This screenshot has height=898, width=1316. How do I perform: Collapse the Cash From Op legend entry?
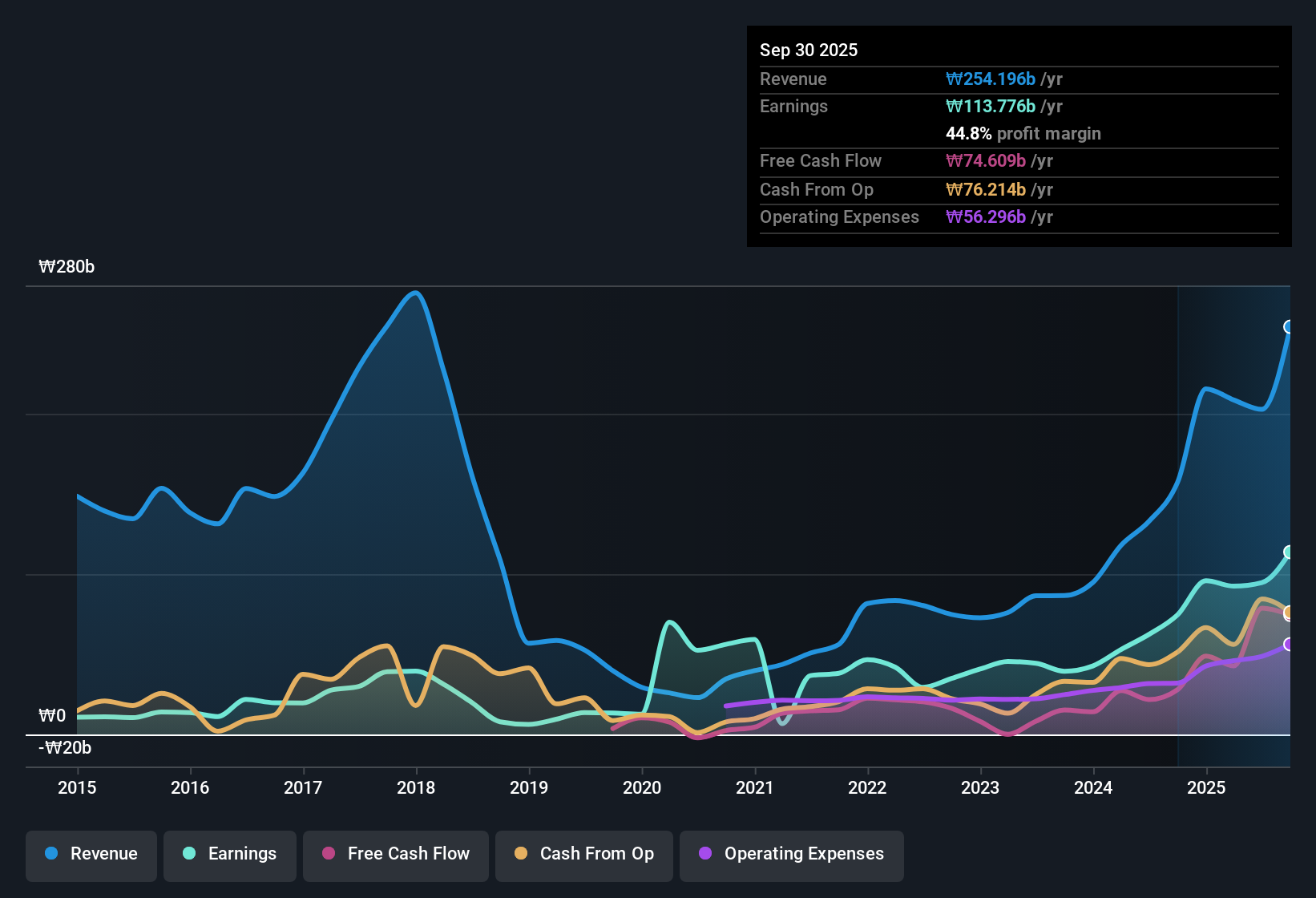[583, 854]
